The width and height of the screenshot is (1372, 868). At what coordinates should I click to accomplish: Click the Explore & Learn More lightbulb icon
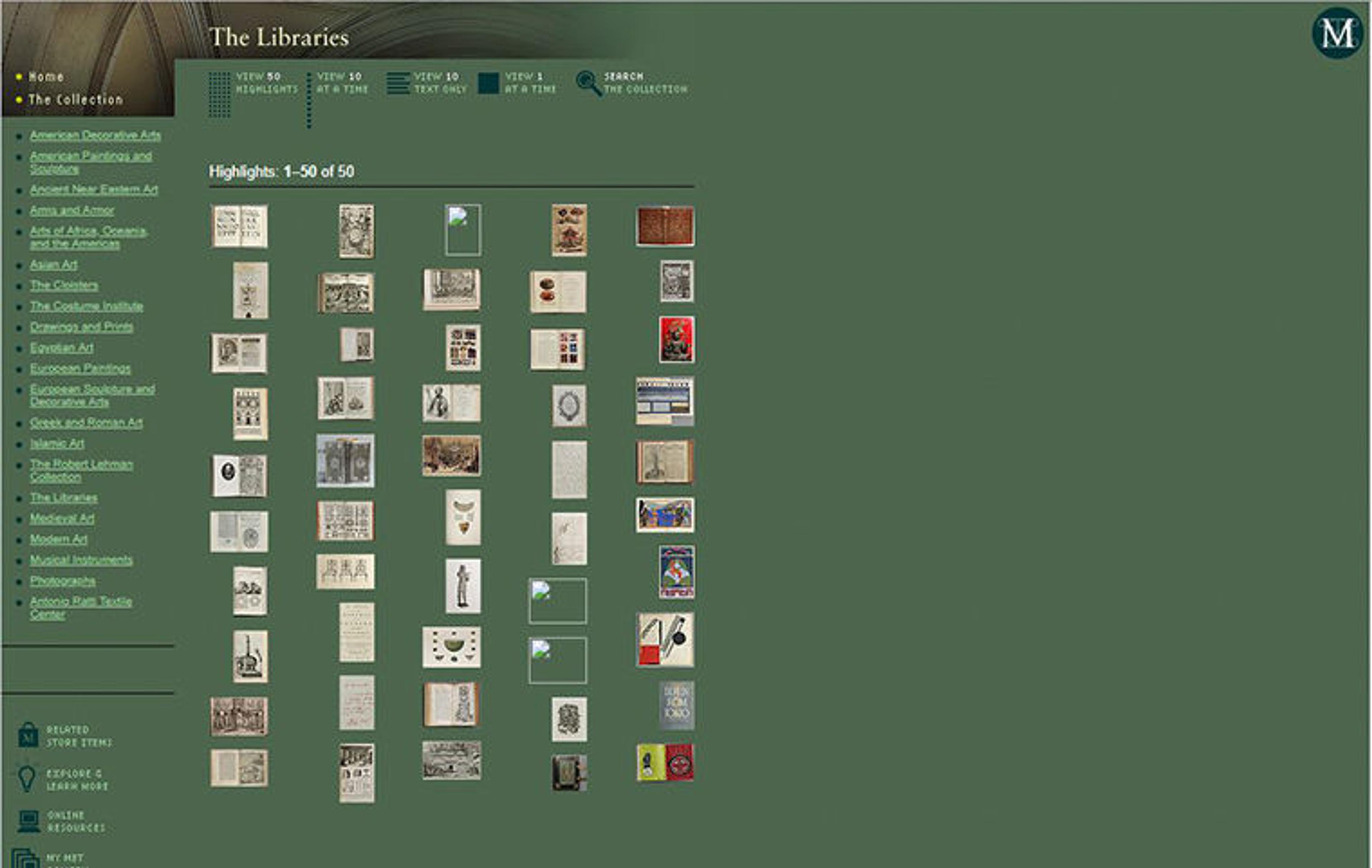tap(26, 779)
